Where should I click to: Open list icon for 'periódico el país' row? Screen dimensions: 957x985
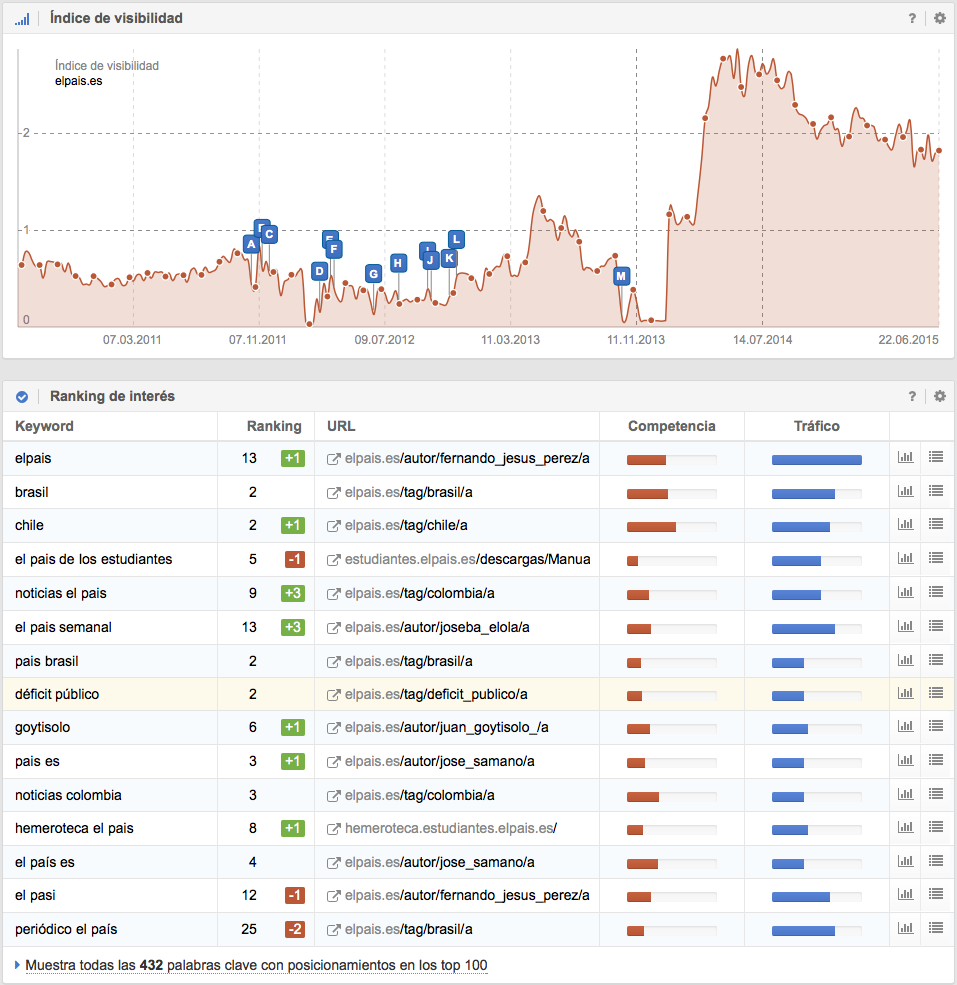click(x=936, y=929)
